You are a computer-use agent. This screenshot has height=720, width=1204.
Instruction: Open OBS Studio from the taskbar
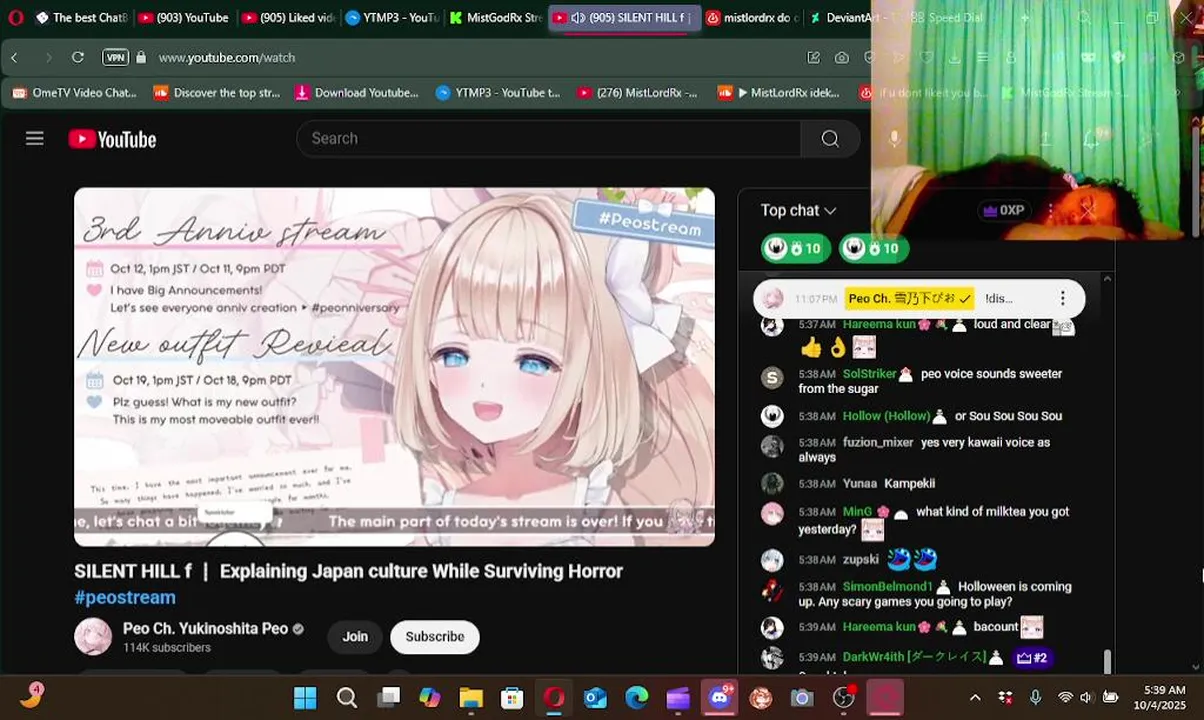click(844, 697)
